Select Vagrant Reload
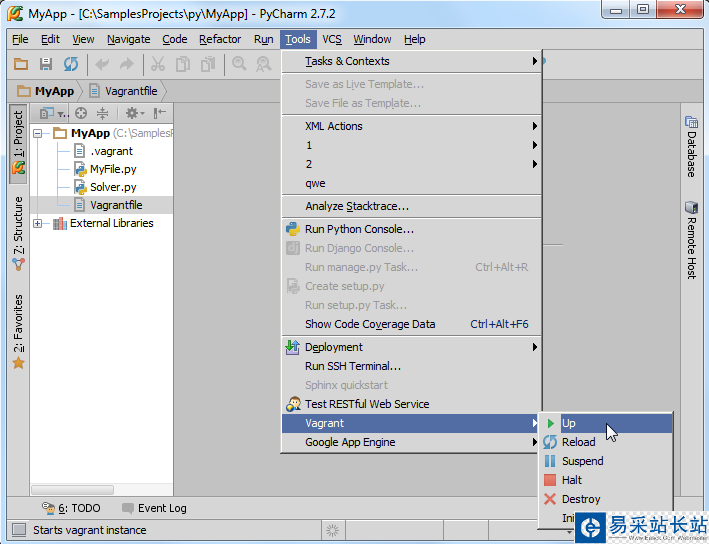The height and width of the screenshot is (544, 709). [x=606, y=442]
